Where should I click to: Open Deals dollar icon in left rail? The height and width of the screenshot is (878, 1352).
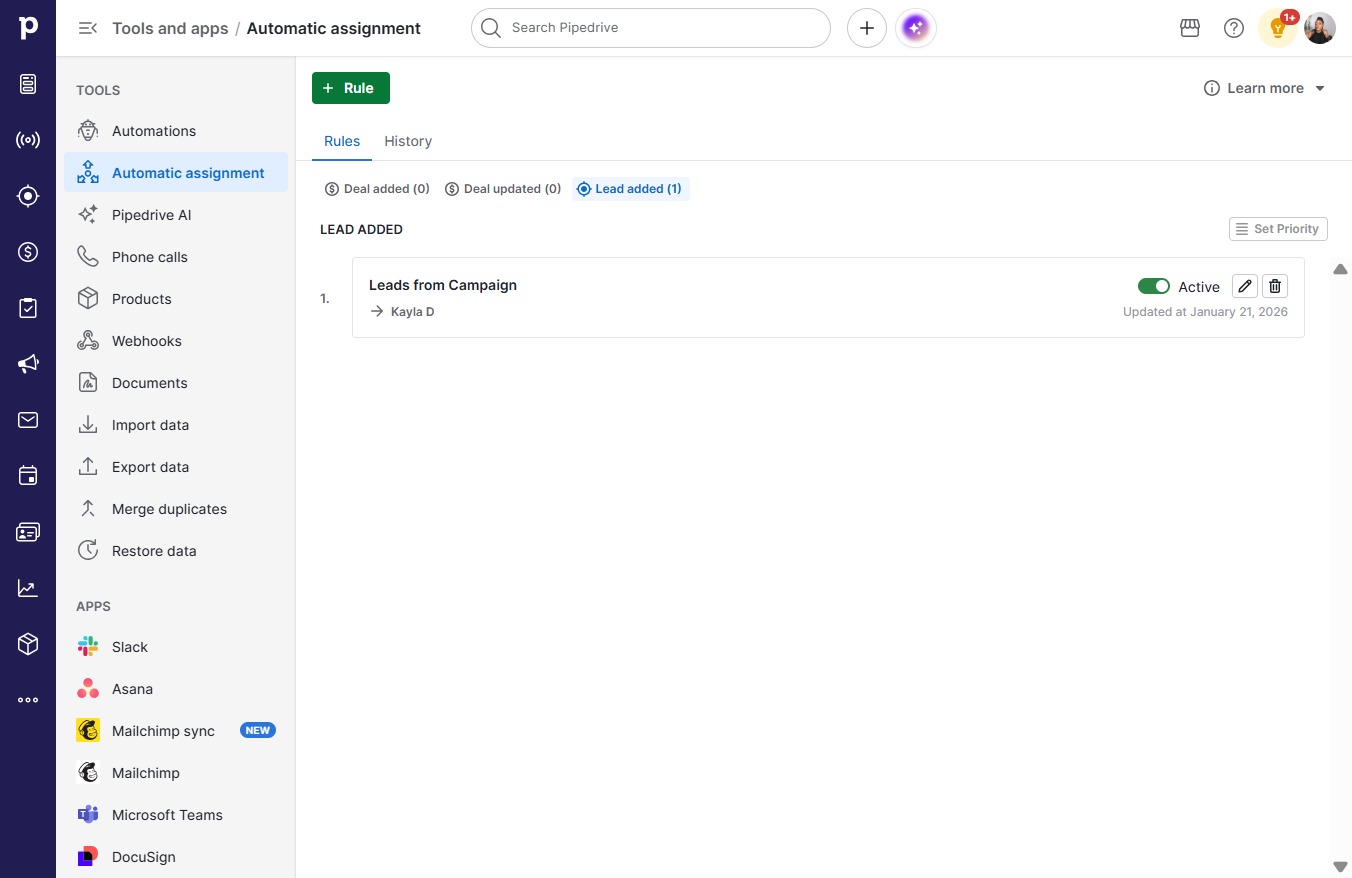click(x=28, y=252)
